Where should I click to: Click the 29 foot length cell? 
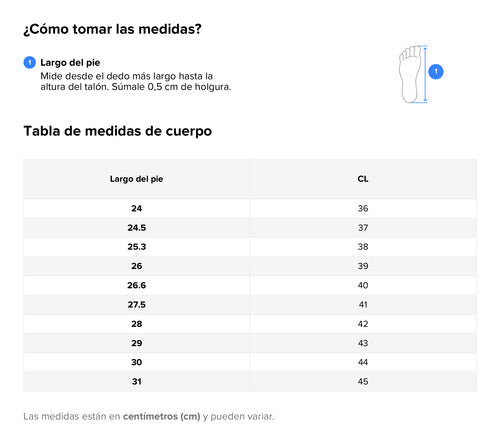[137, 343]
